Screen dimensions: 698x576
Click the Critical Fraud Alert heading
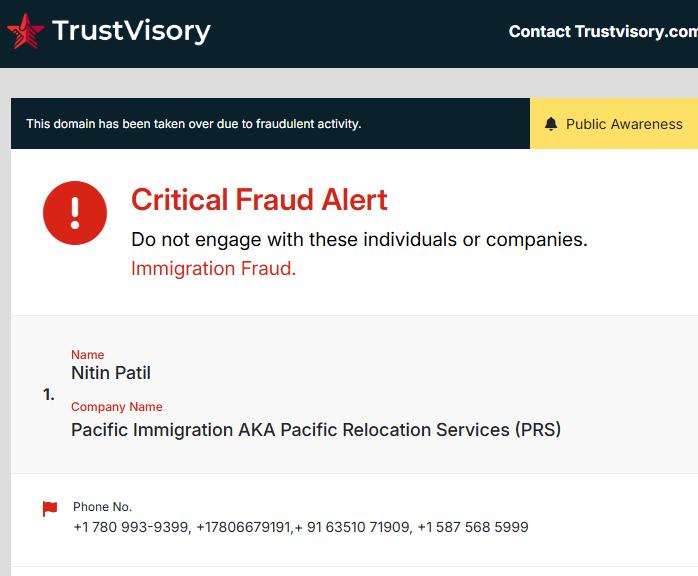[x=259, y=200]
